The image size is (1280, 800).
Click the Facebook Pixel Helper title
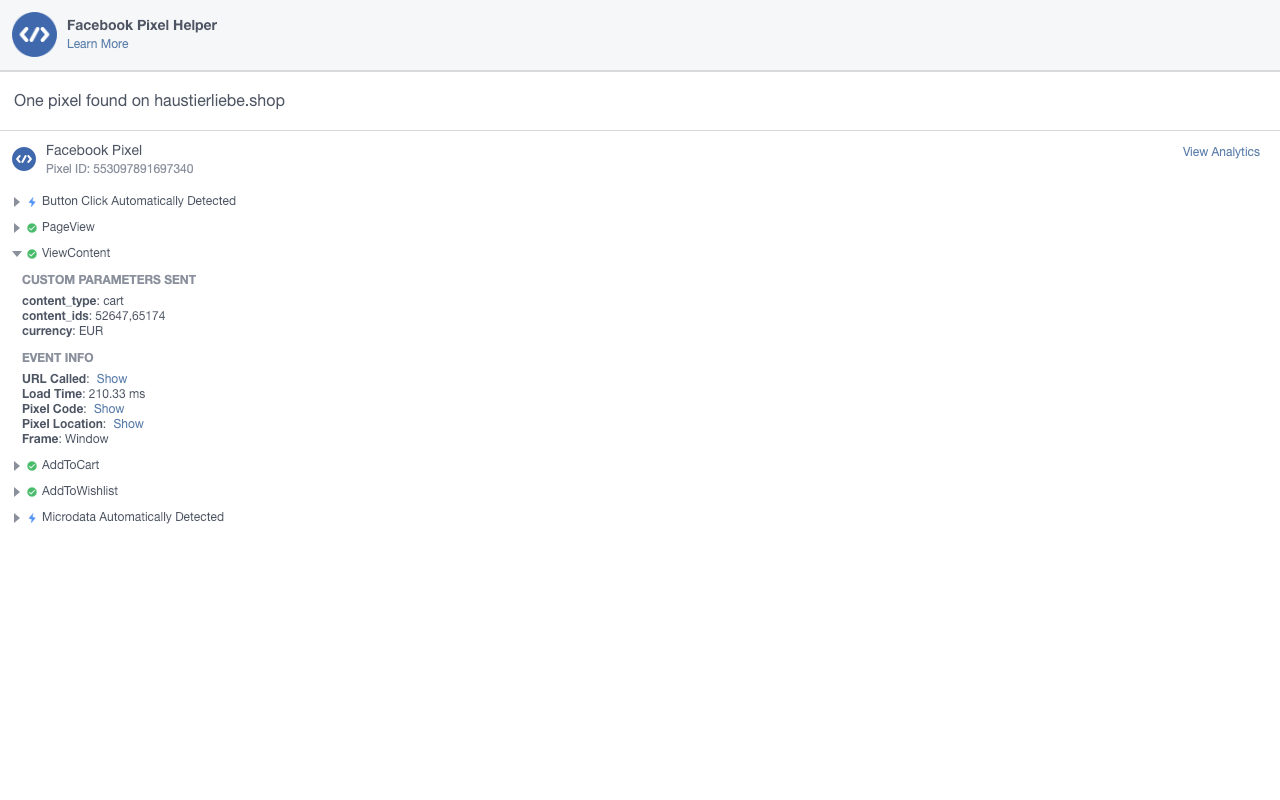click(142, 25)
